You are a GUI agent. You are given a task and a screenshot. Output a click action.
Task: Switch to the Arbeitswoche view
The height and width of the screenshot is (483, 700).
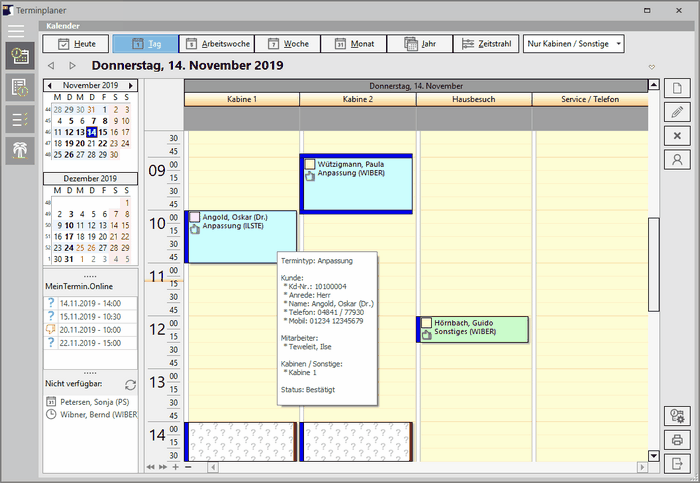(215, 44)
